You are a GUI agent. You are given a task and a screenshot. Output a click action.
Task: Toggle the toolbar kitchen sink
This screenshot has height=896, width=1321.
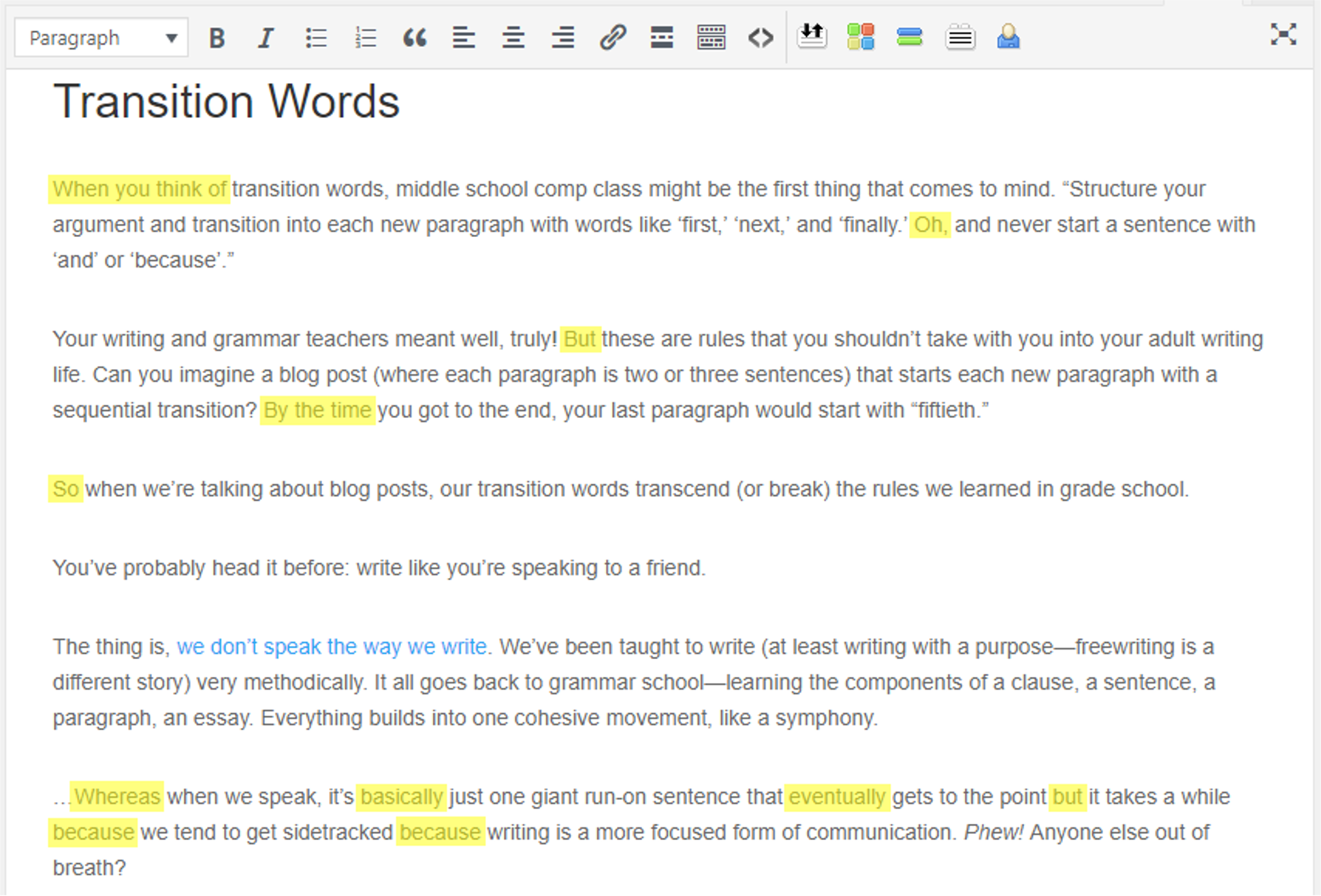tap(711, 37)
